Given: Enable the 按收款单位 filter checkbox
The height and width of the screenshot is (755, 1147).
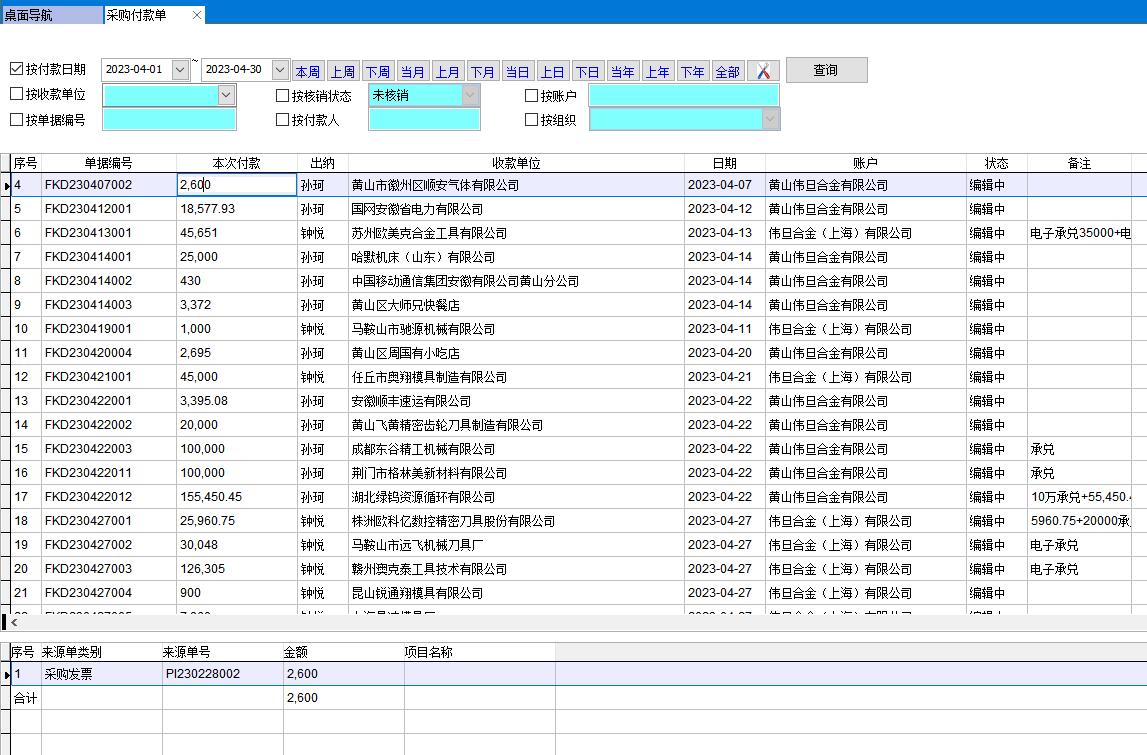Looking at the screenshot, I should point(16,95).
